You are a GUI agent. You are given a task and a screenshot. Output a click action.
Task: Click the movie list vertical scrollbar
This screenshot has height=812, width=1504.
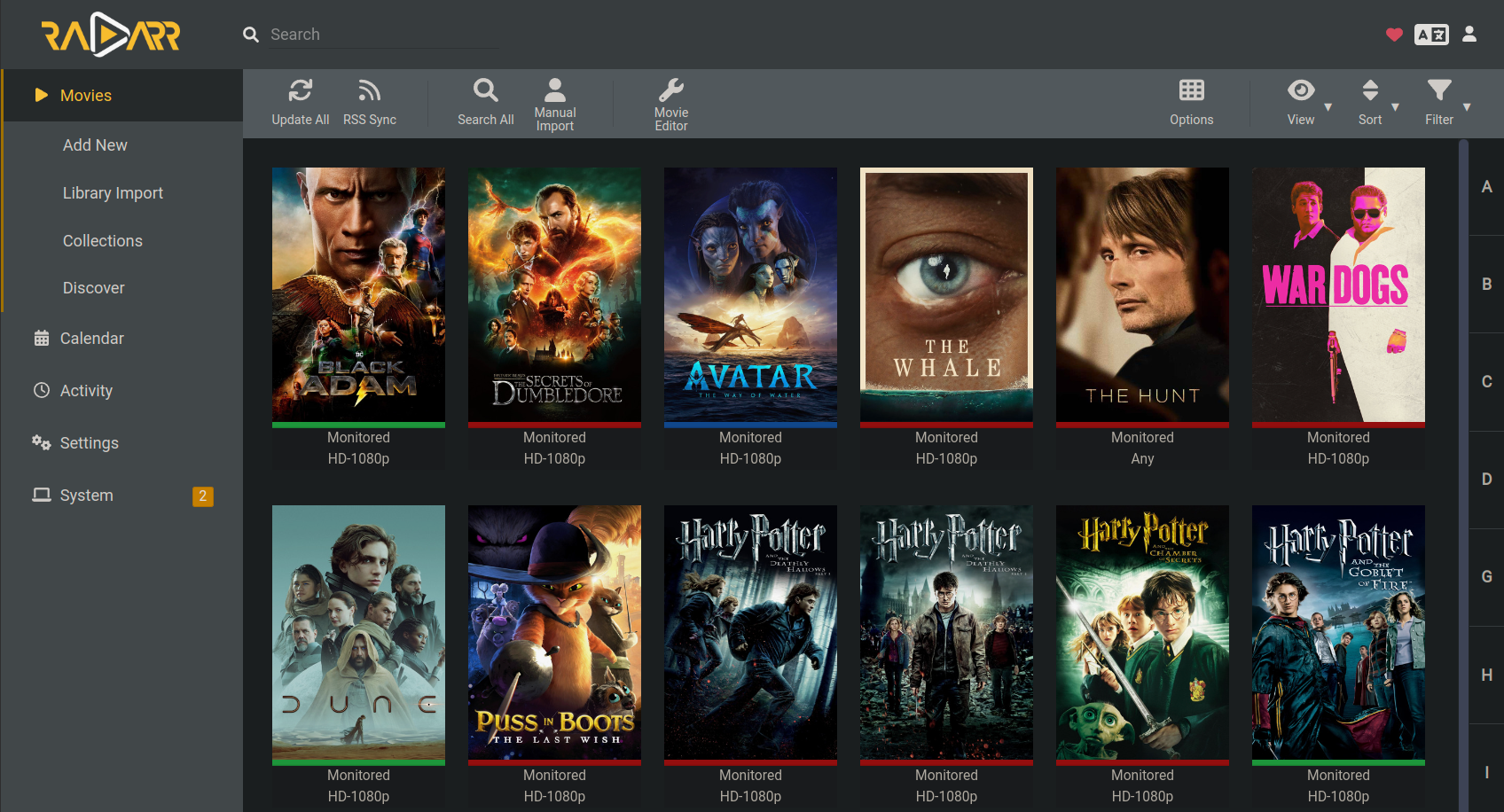click(x=1463, y=475)
